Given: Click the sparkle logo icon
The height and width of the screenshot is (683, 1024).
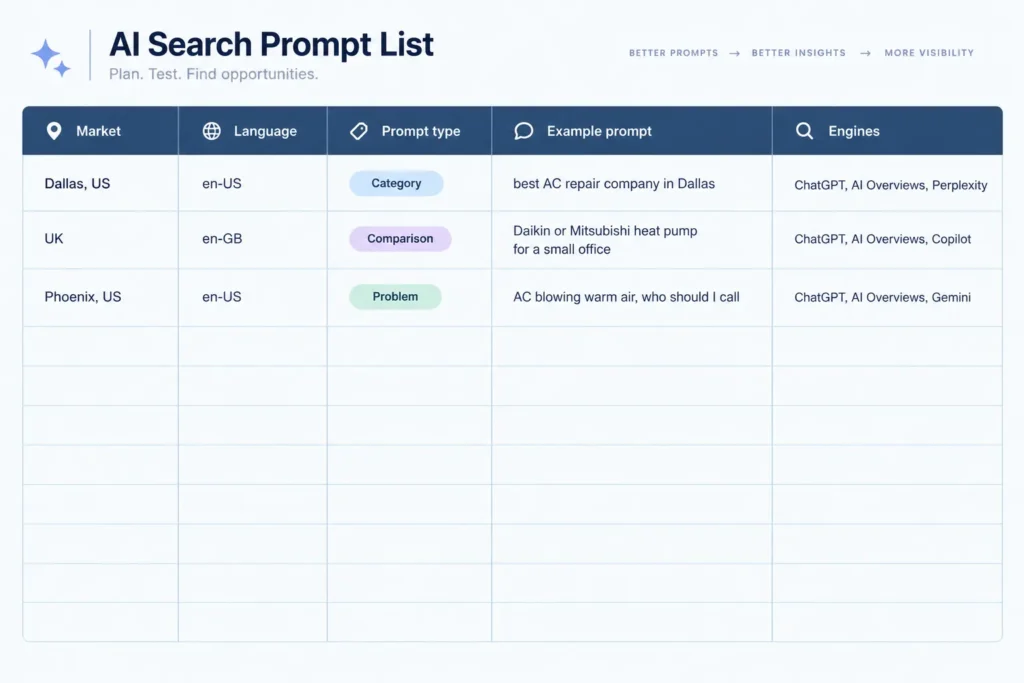Looking at the screenshot, I should click(50, 58).
